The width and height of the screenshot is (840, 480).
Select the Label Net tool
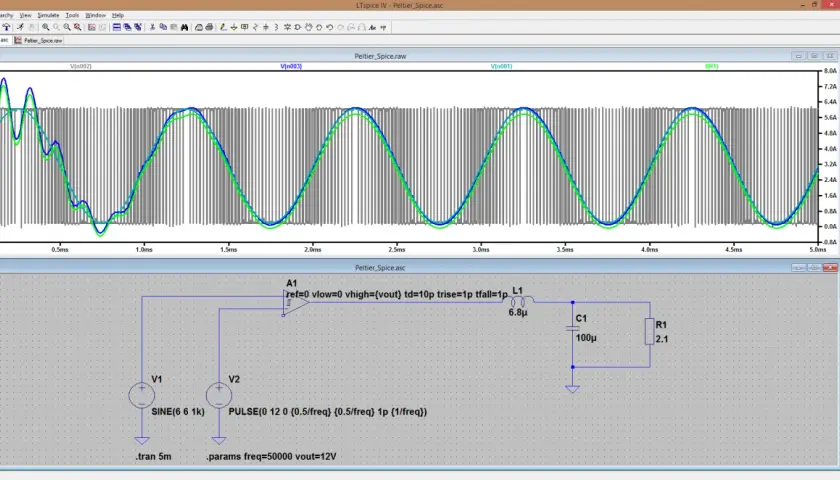[244, 27]
